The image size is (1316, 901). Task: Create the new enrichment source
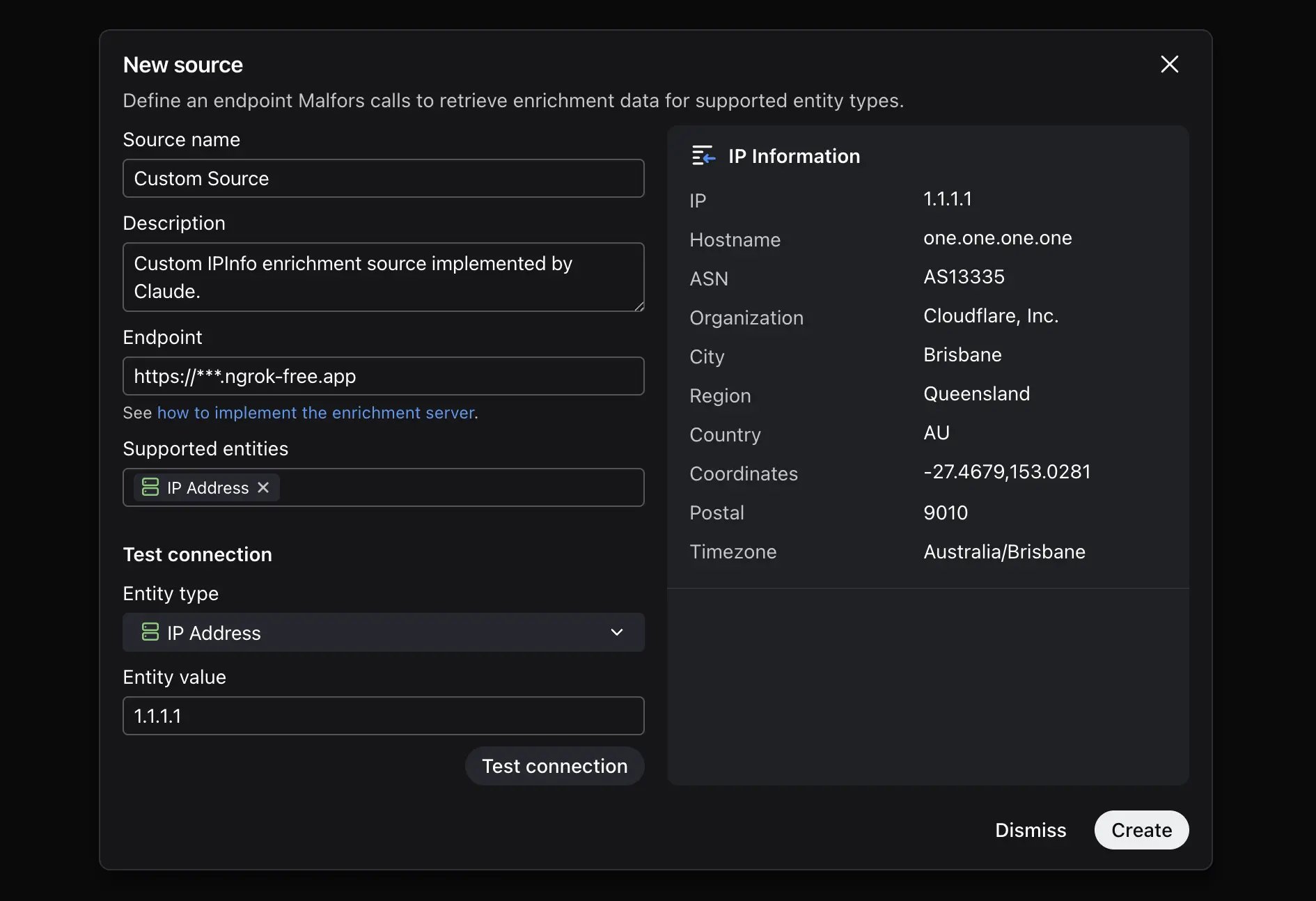point(1141,830)
